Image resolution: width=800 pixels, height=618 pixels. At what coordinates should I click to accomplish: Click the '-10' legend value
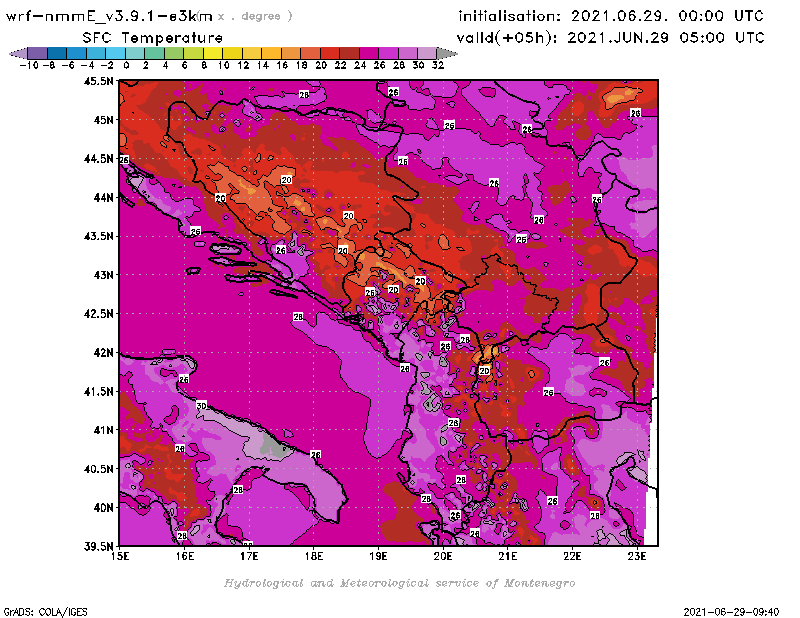point(29,65)
